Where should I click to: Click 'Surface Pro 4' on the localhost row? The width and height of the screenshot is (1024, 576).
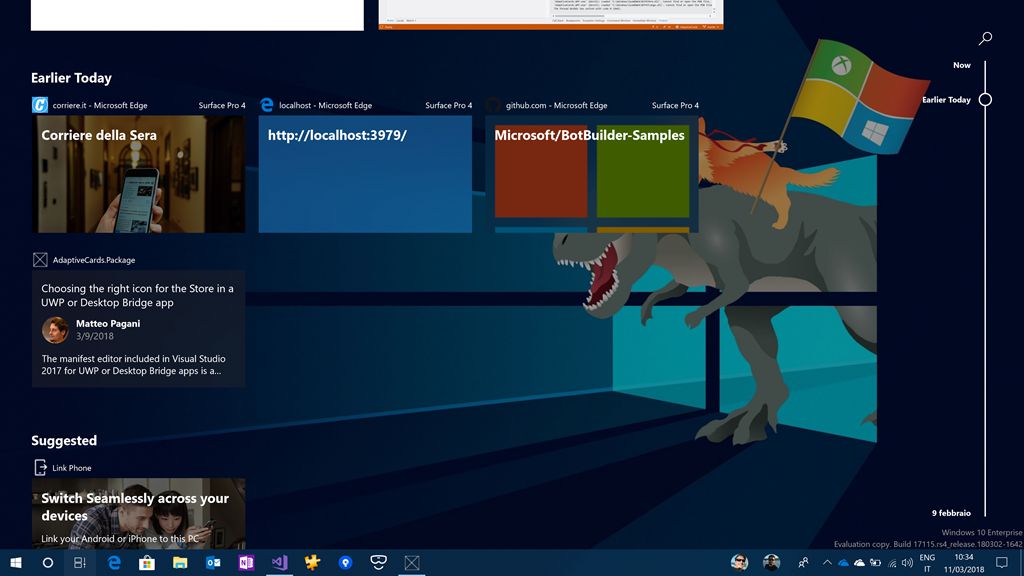[449, 105]
